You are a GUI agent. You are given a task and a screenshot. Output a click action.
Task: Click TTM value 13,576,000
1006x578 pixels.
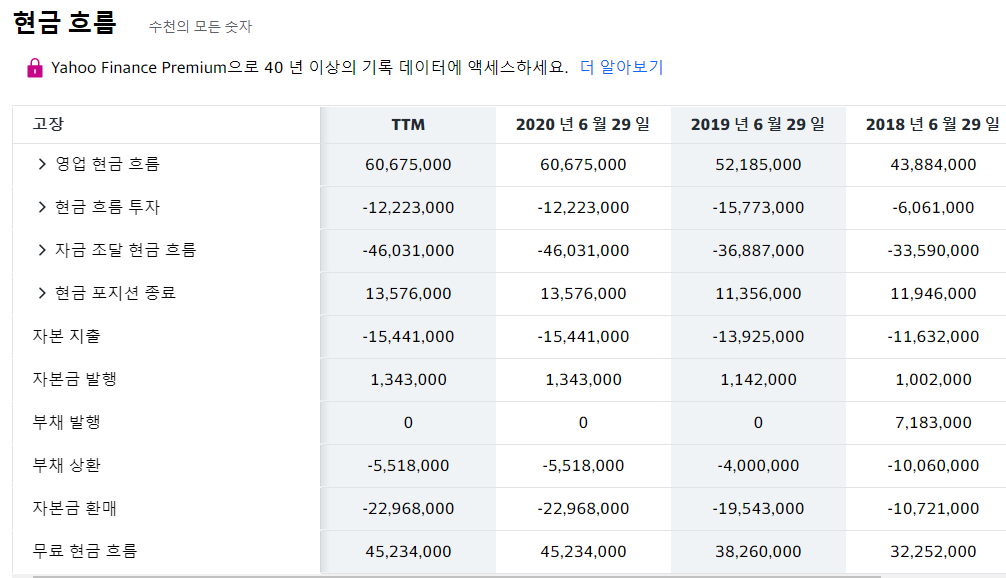408,294
